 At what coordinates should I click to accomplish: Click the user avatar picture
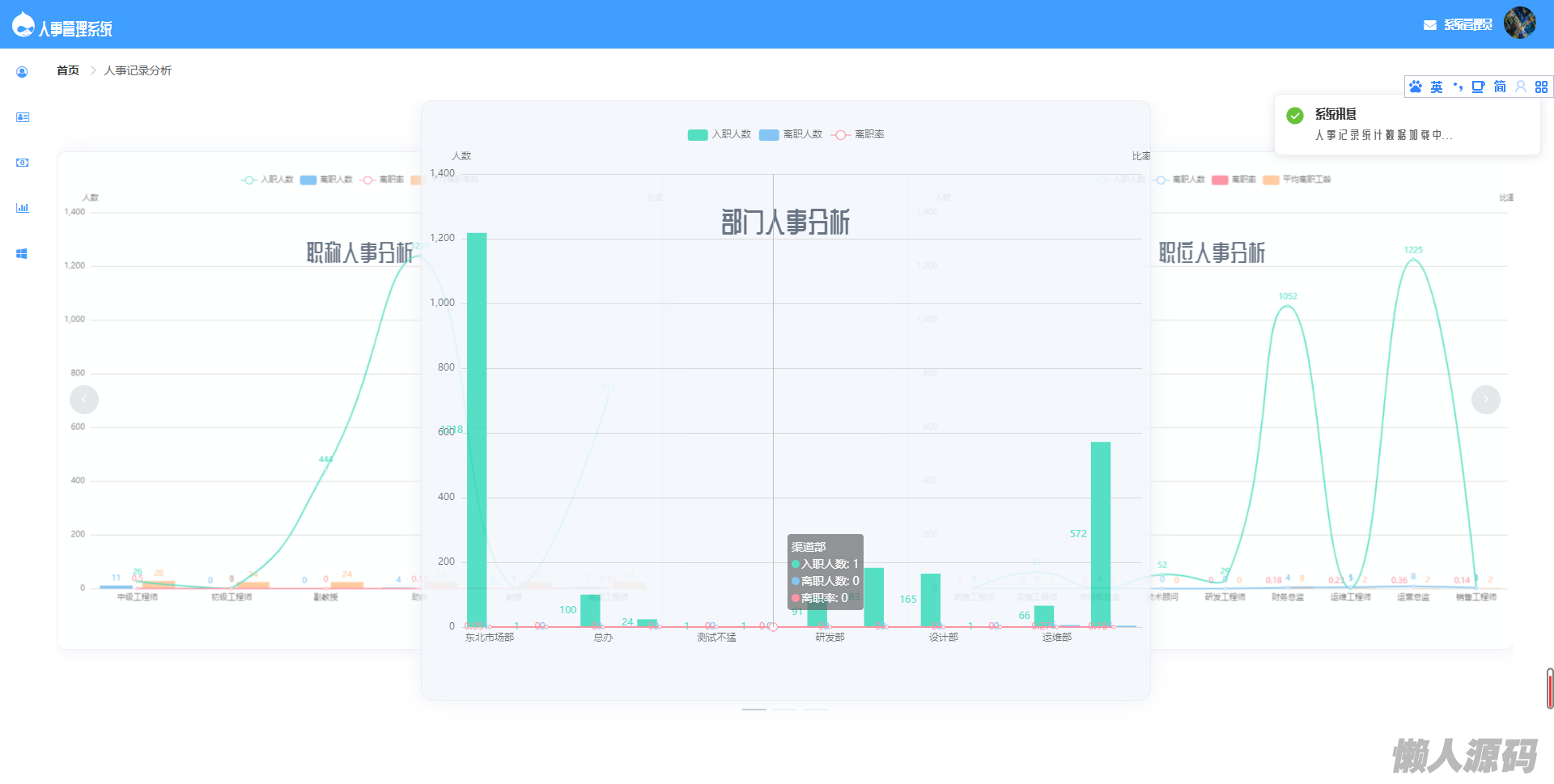click(x=1520, y=23)
